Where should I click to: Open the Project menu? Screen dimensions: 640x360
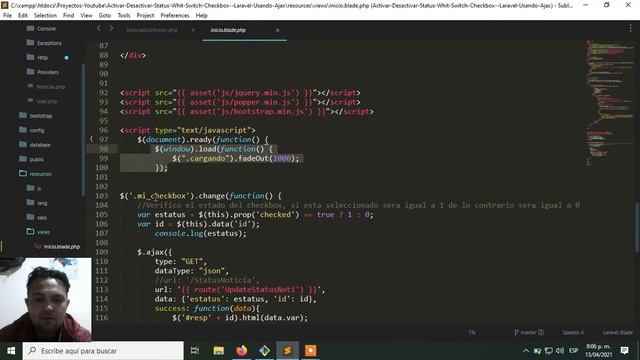(x=145, y=16)
